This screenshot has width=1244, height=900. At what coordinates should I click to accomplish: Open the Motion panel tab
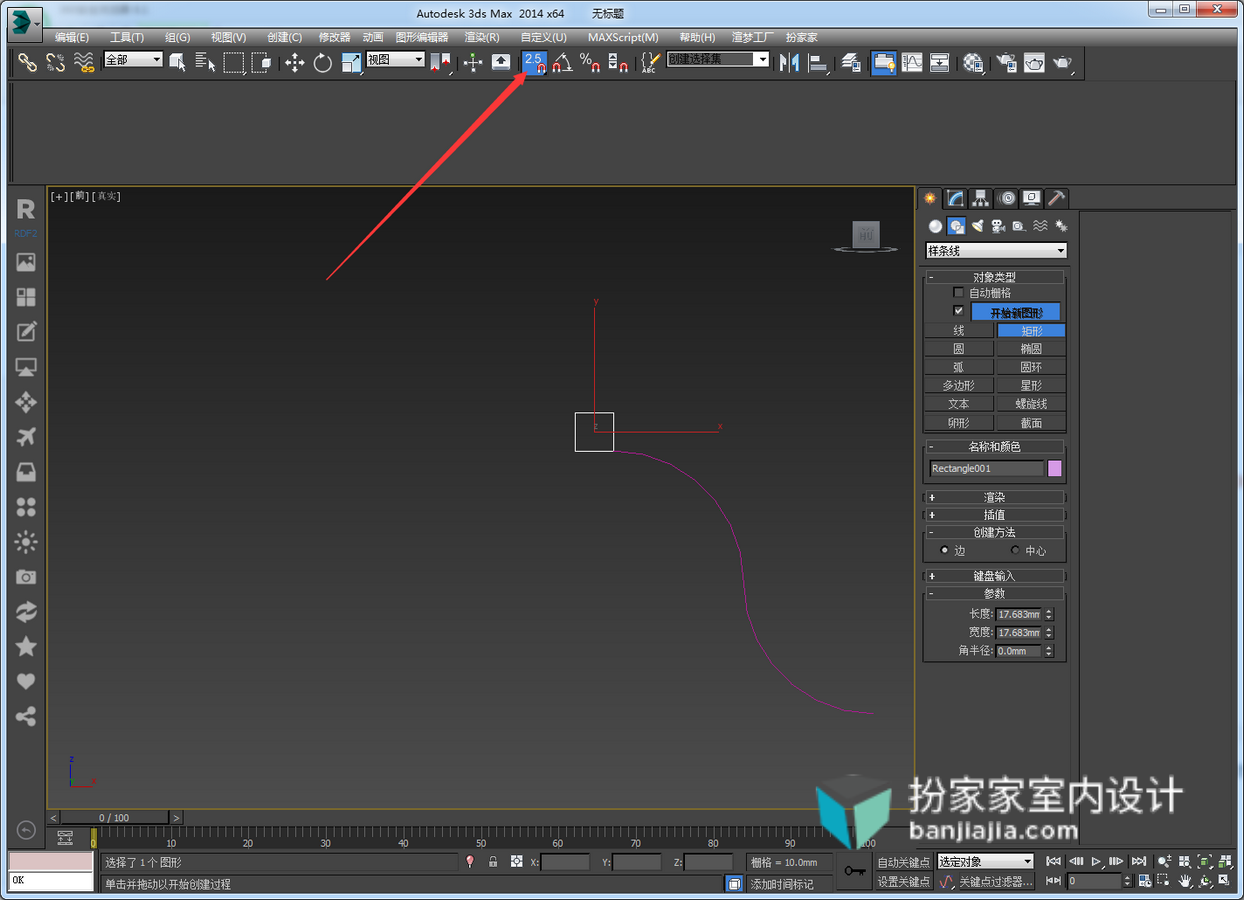pos(1006,198)
